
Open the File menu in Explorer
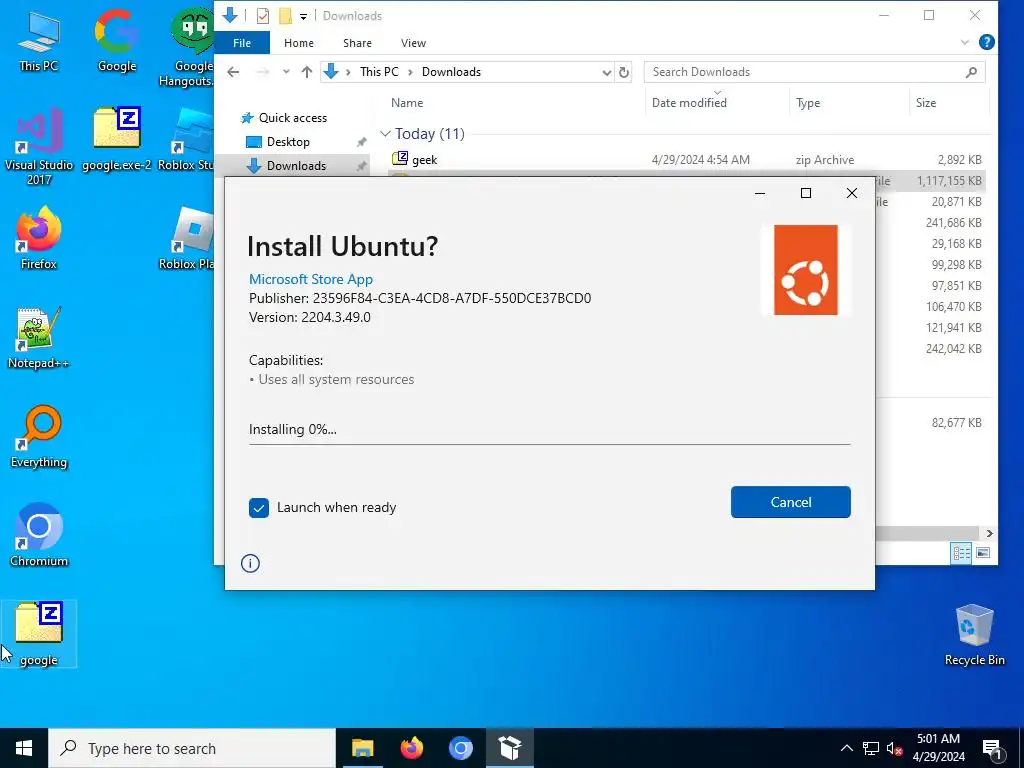tap(242, 43)
